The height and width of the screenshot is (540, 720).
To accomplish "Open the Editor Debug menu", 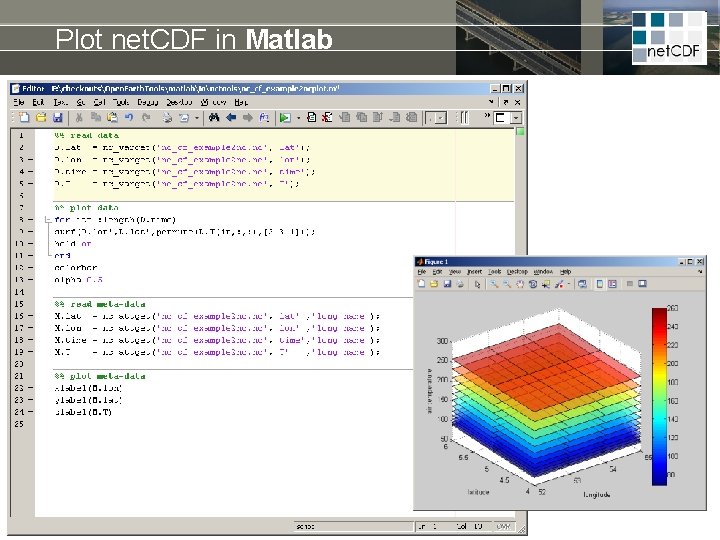I will click(x=147, y=102).
